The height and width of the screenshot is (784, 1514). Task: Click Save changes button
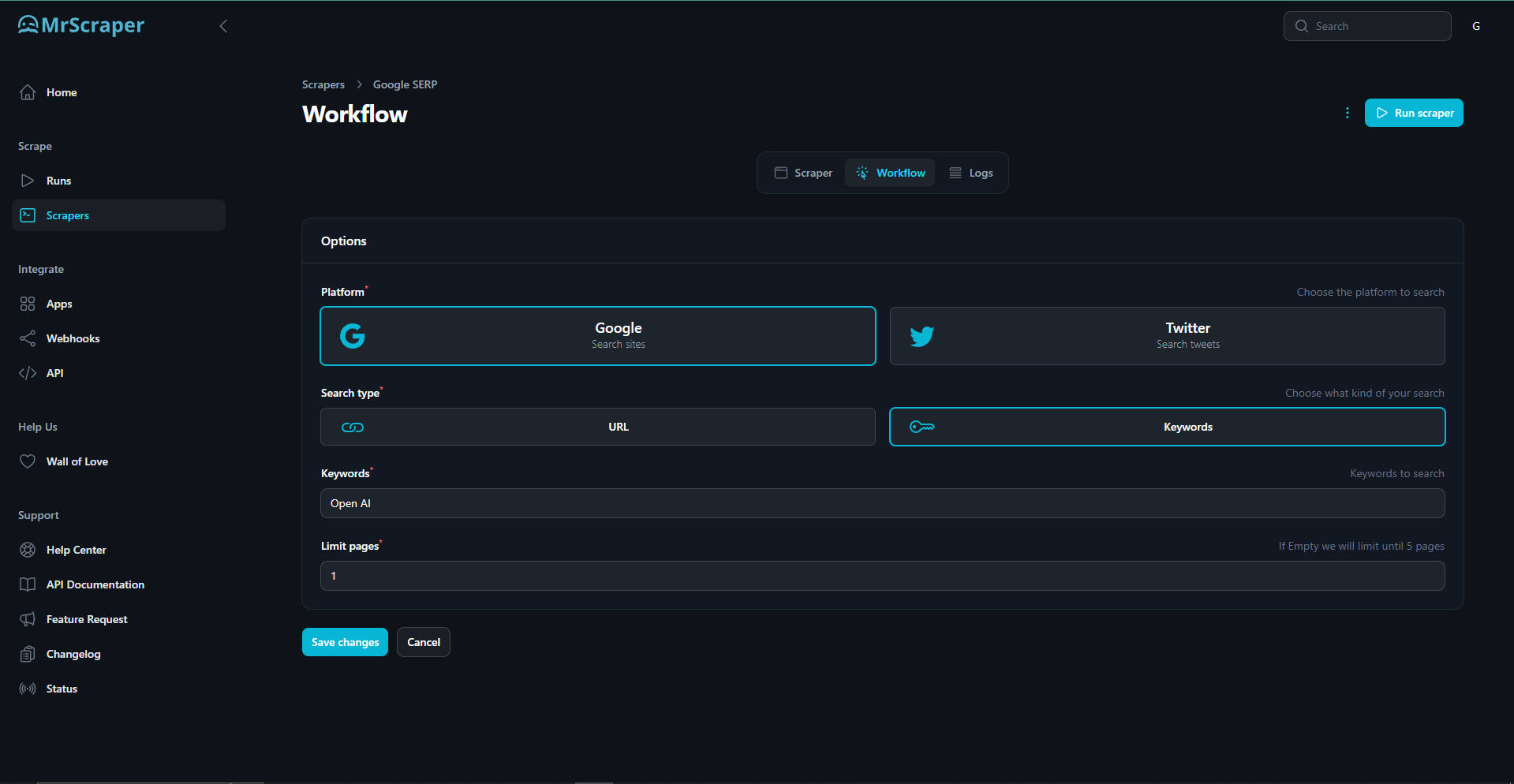point(345,642)
